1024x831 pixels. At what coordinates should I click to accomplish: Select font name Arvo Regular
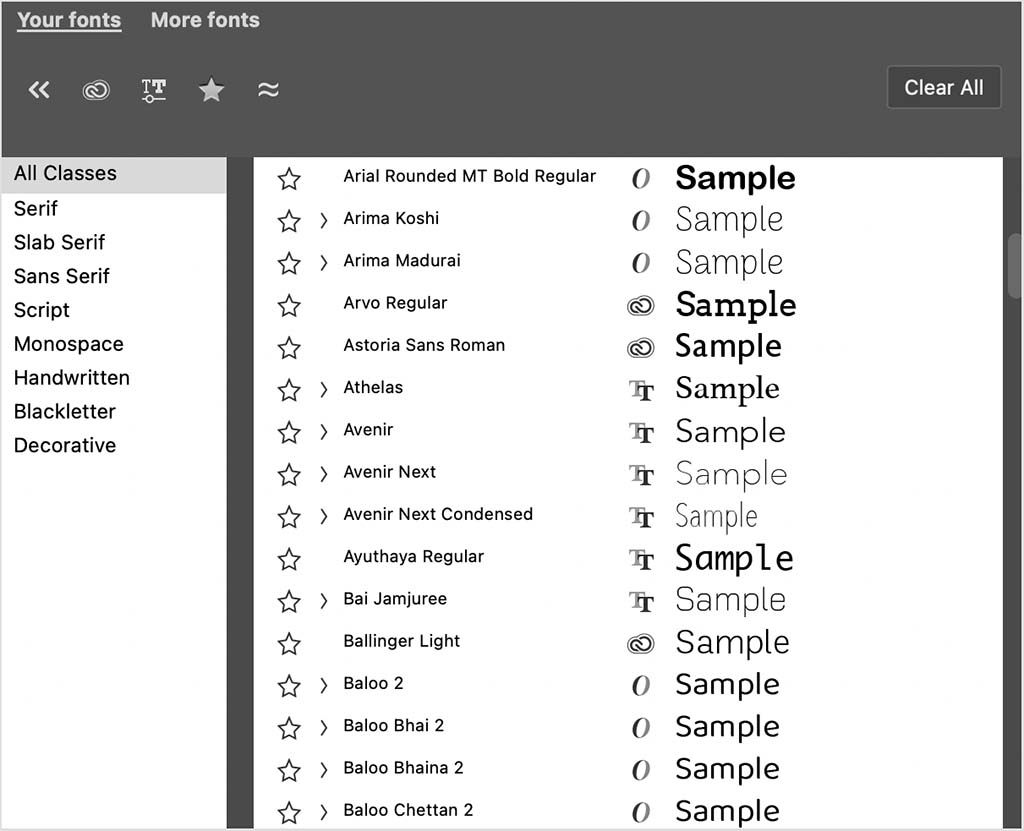395,303
